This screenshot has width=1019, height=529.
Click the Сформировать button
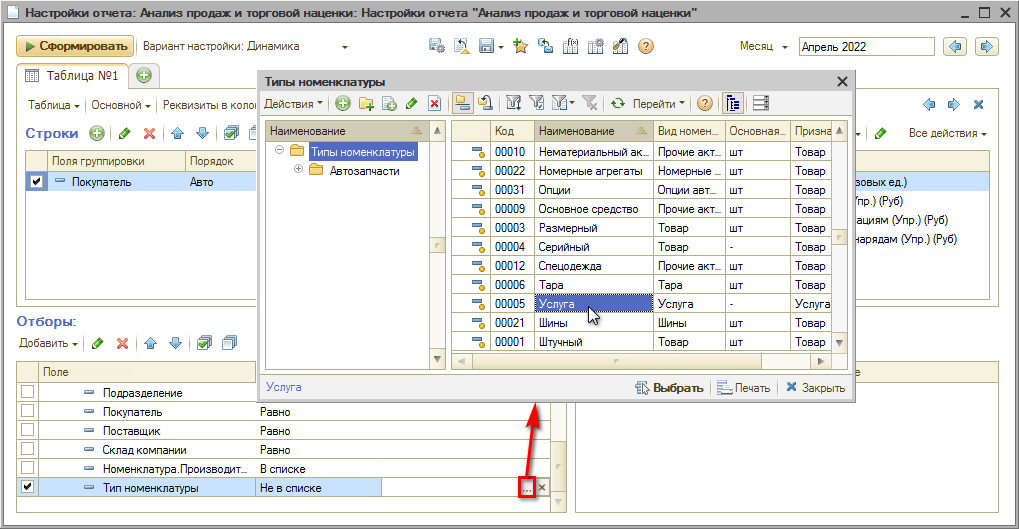75,46
